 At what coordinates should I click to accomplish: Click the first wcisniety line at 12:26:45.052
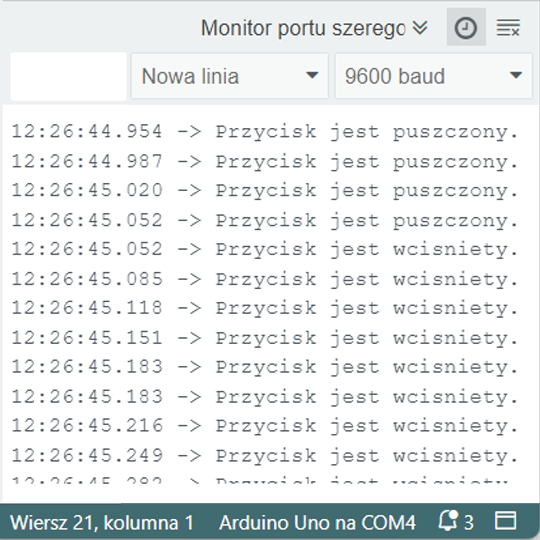pyautogui.click(x=264, y=249)
